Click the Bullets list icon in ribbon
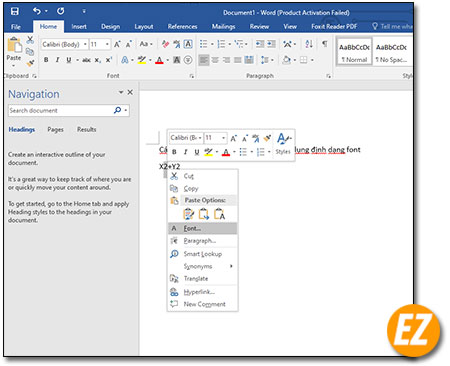 tap(203, 44)
